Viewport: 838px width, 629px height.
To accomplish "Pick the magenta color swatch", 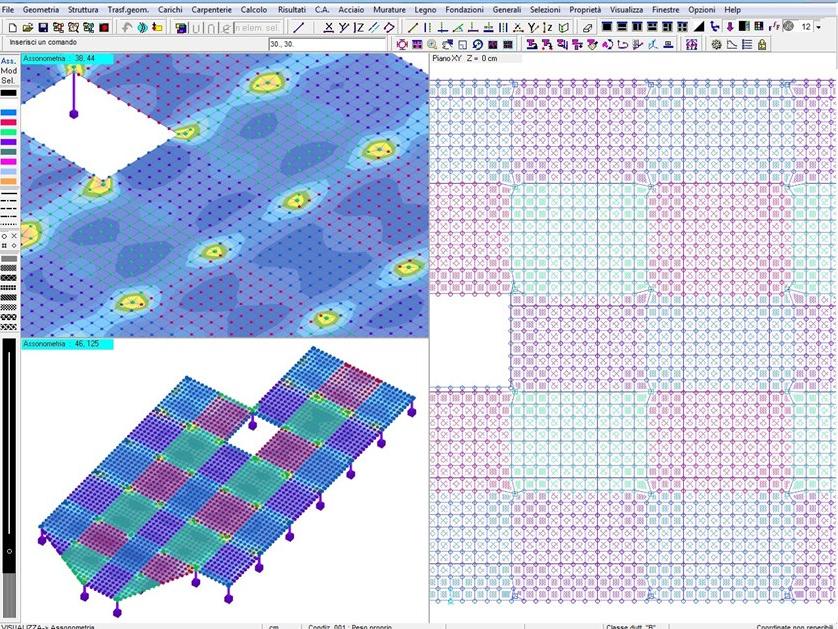I will (9, 161).
